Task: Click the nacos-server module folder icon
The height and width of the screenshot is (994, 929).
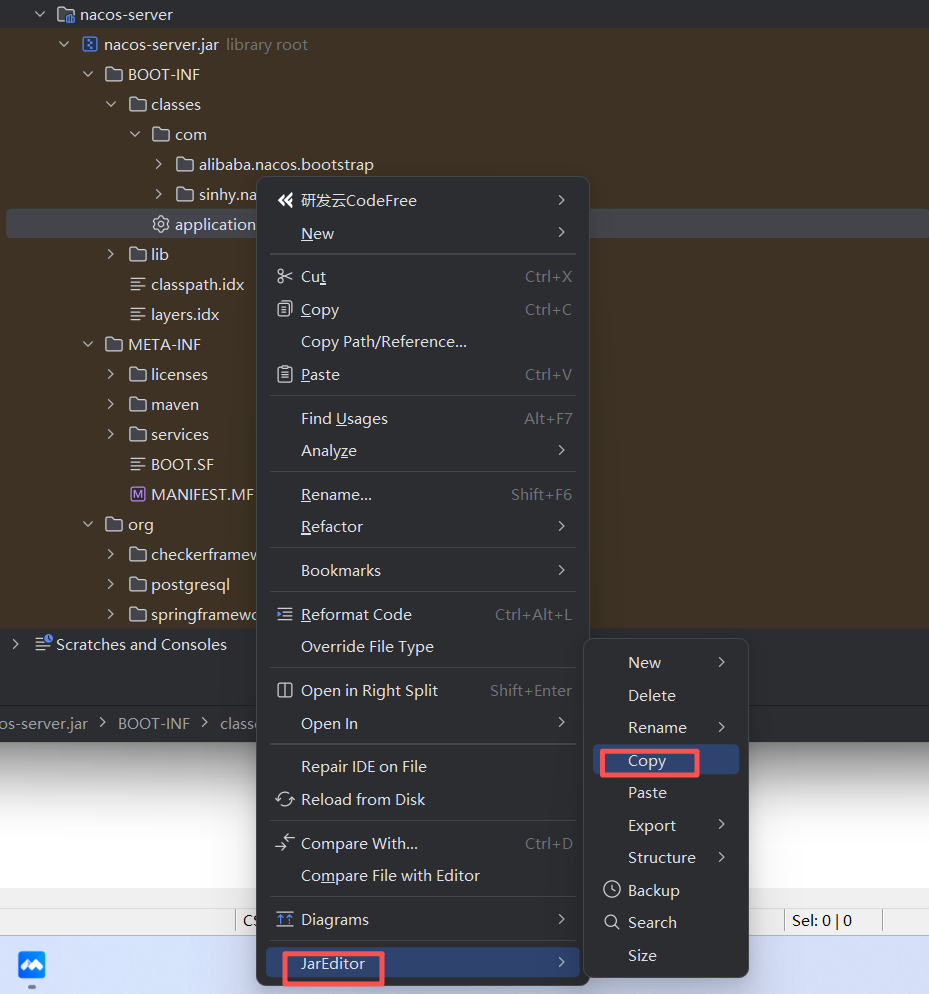Action: (66, 15)
